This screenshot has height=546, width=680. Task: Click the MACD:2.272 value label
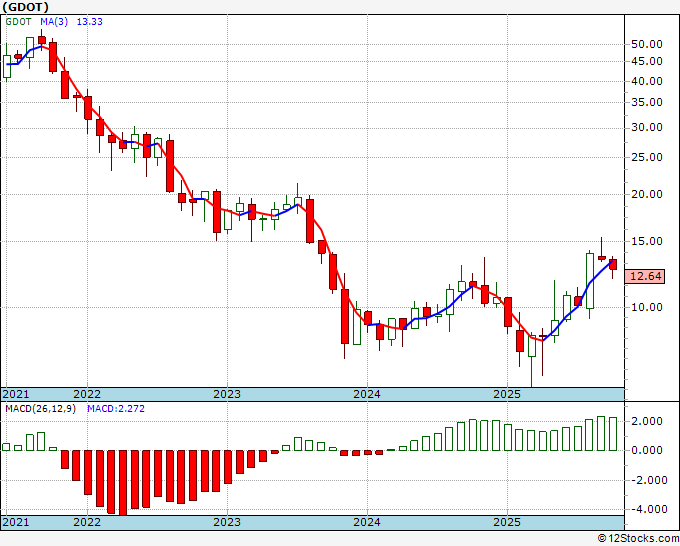point(116,409)
